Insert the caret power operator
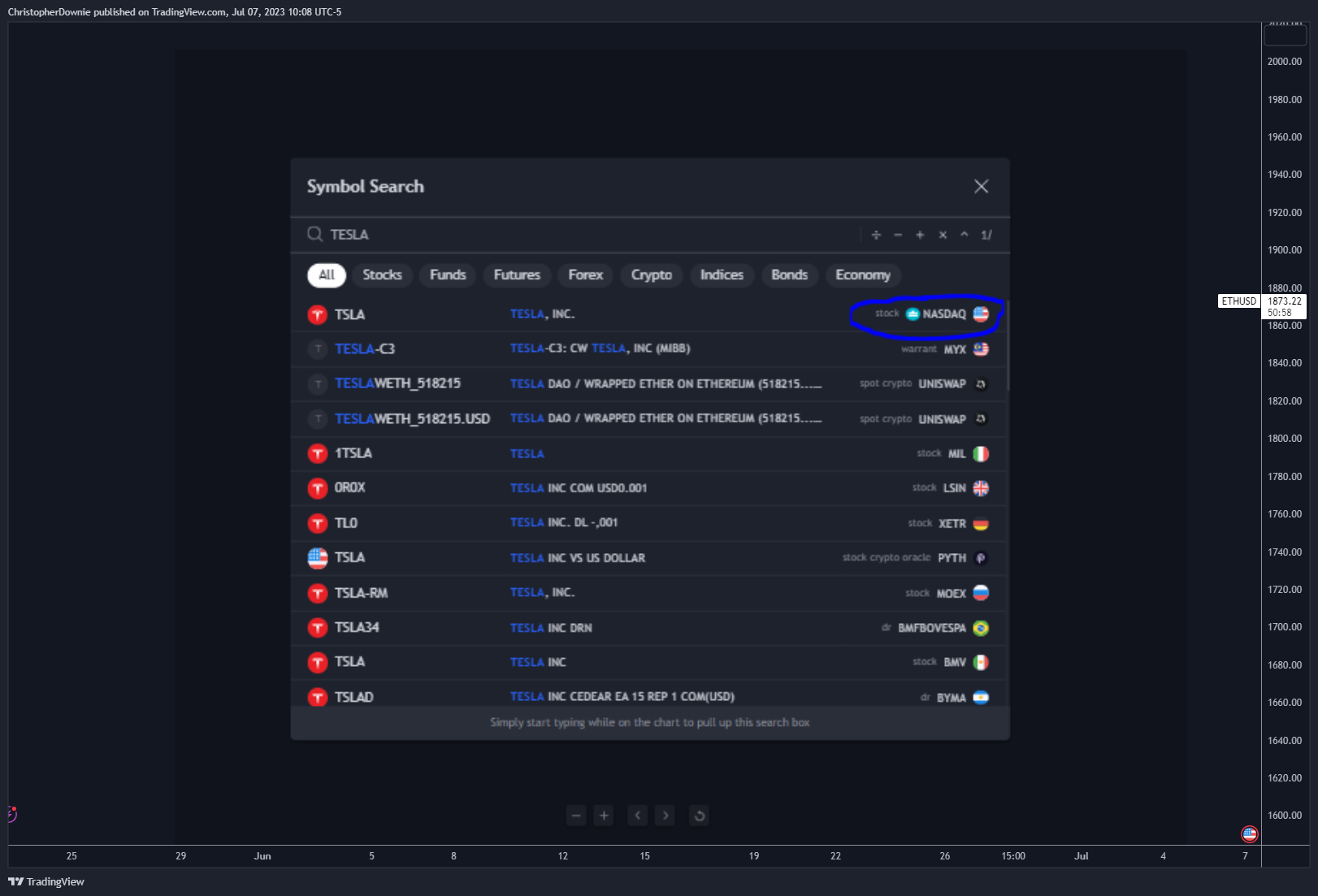The height and width of the screenshot is (896, 1318). [965, 235]
